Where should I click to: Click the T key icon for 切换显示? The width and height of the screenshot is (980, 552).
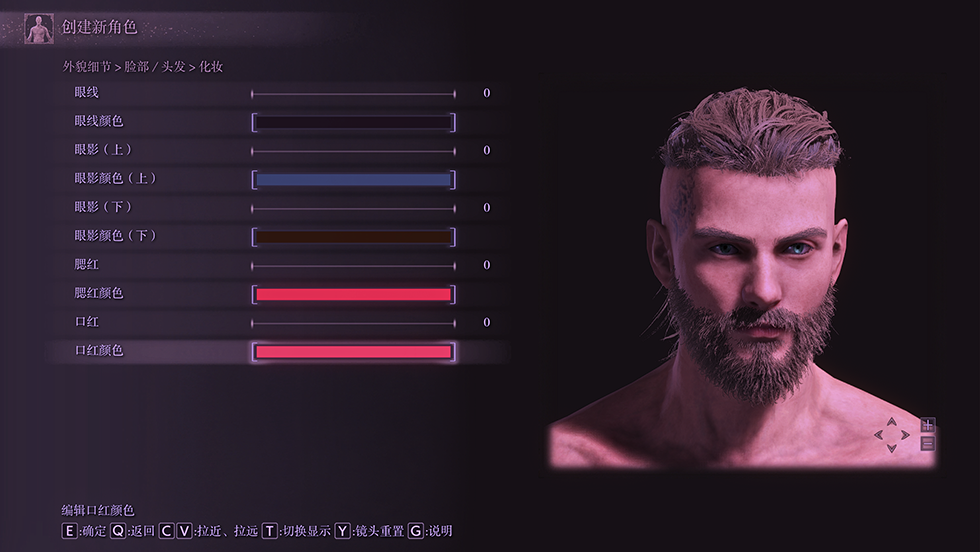coord(269,531)
